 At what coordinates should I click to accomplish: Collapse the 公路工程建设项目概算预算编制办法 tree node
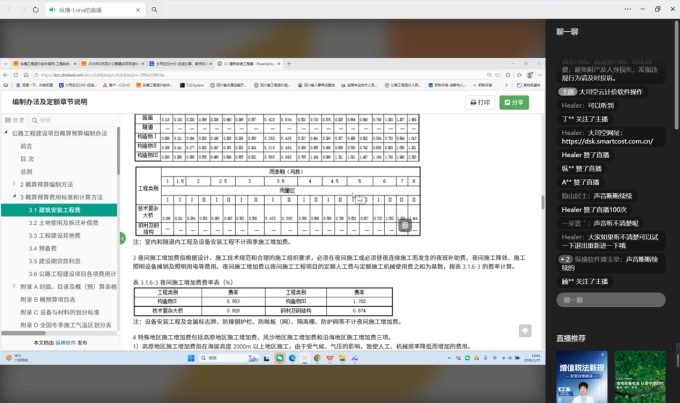tap(11, 132)
